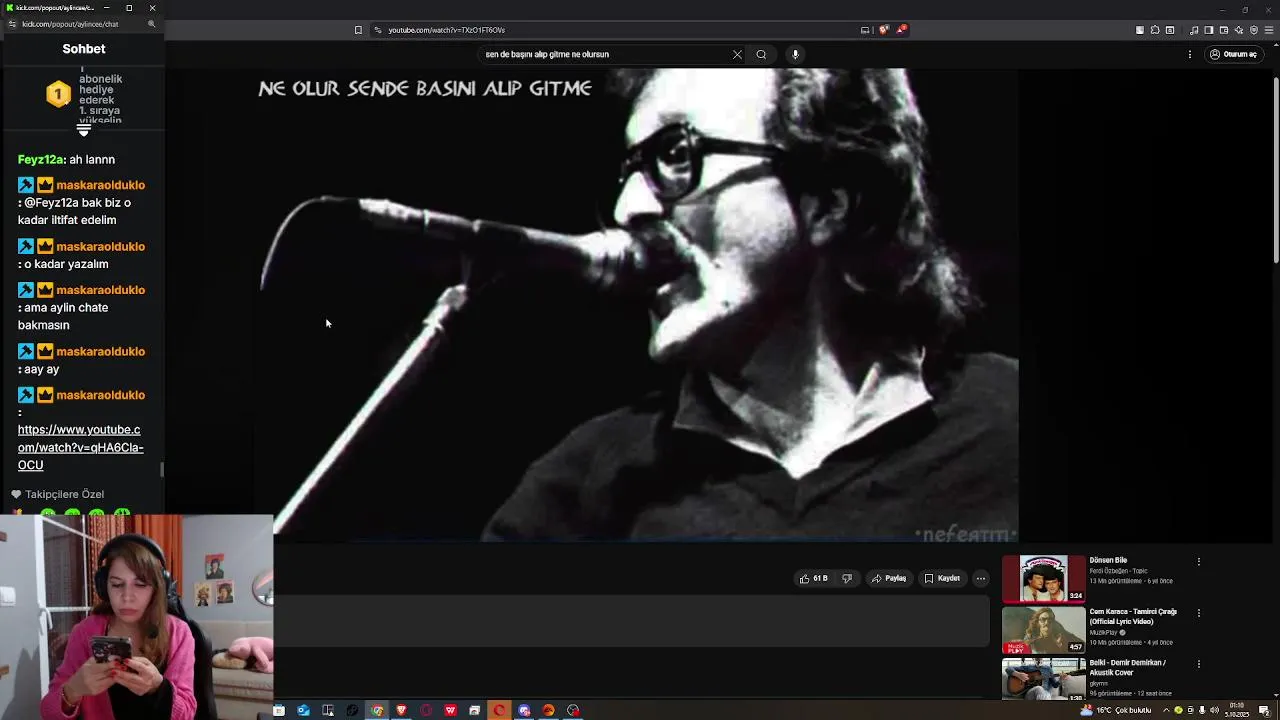Search the Kick chat popout site info icon
This screenshot has width=1280, height=720.
(12, 24)
